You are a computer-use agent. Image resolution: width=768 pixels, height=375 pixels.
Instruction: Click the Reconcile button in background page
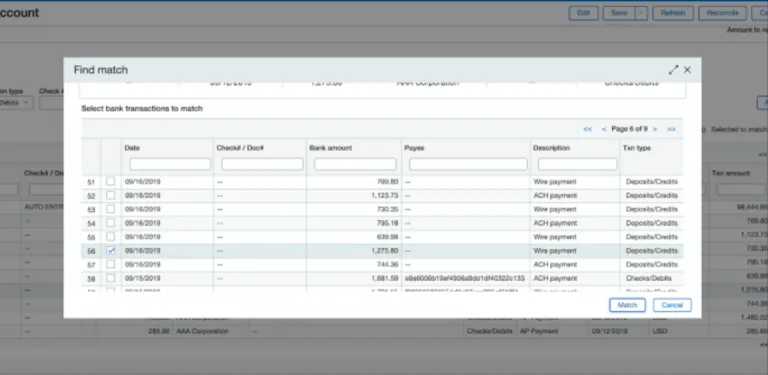tap(722, 13)
